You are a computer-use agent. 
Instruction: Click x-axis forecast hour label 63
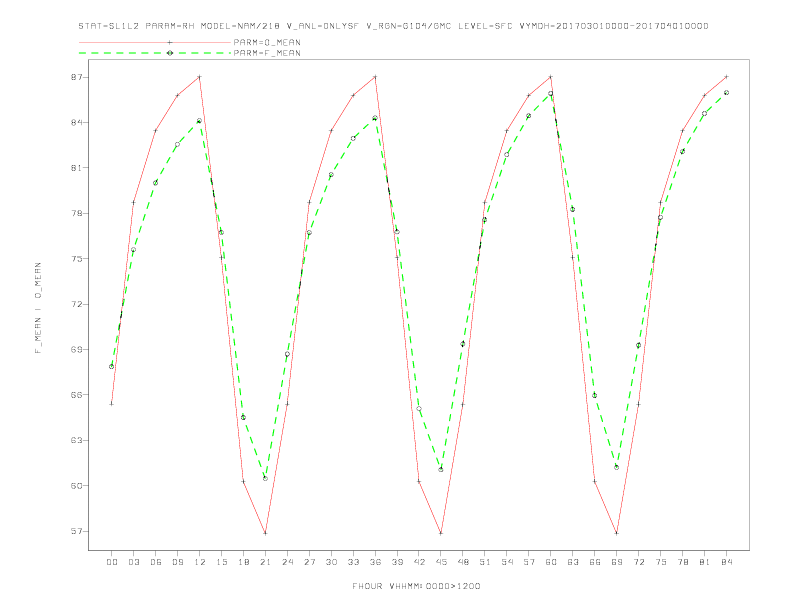(x=573, y=562)
